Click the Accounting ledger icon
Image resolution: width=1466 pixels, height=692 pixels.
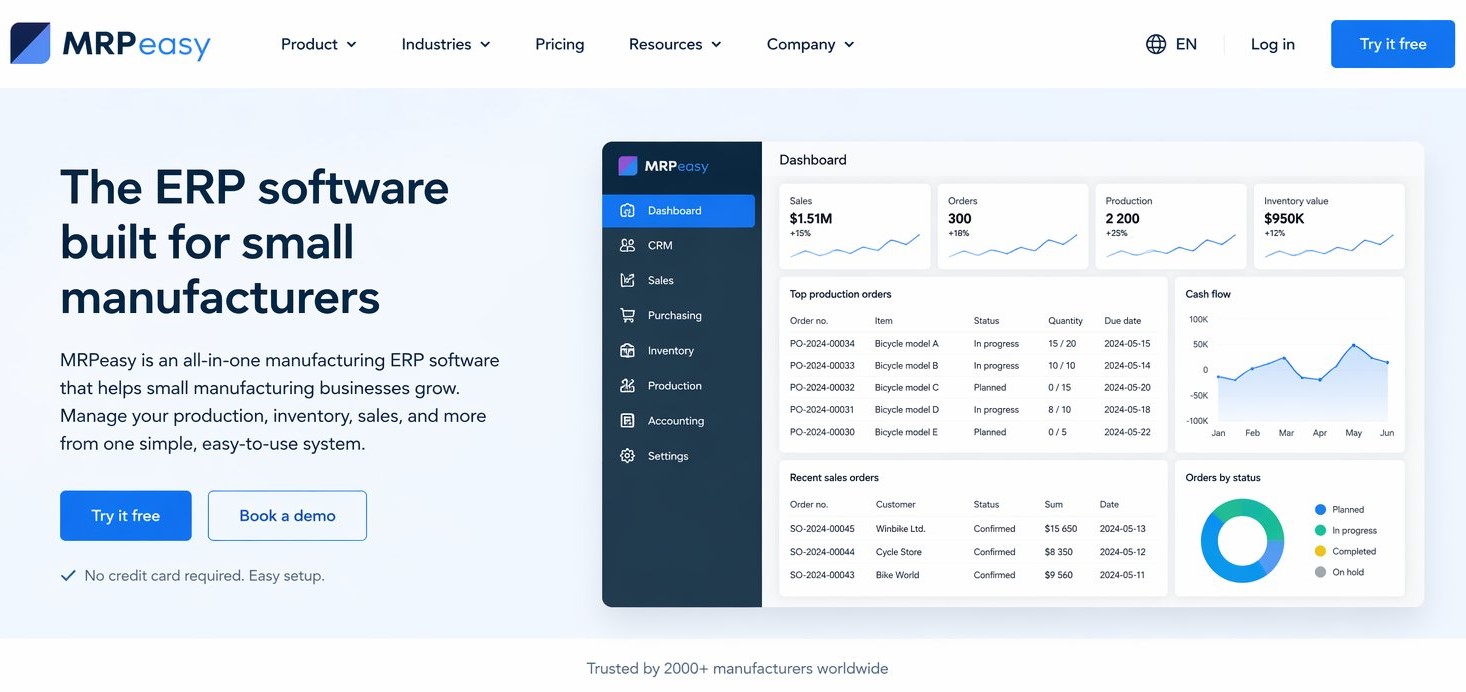627,420
